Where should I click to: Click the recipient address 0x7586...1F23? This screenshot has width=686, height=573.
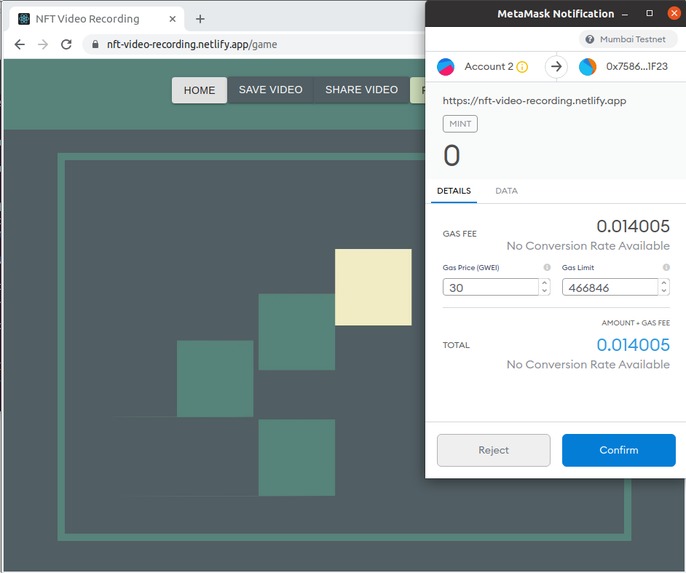(637, 66)
